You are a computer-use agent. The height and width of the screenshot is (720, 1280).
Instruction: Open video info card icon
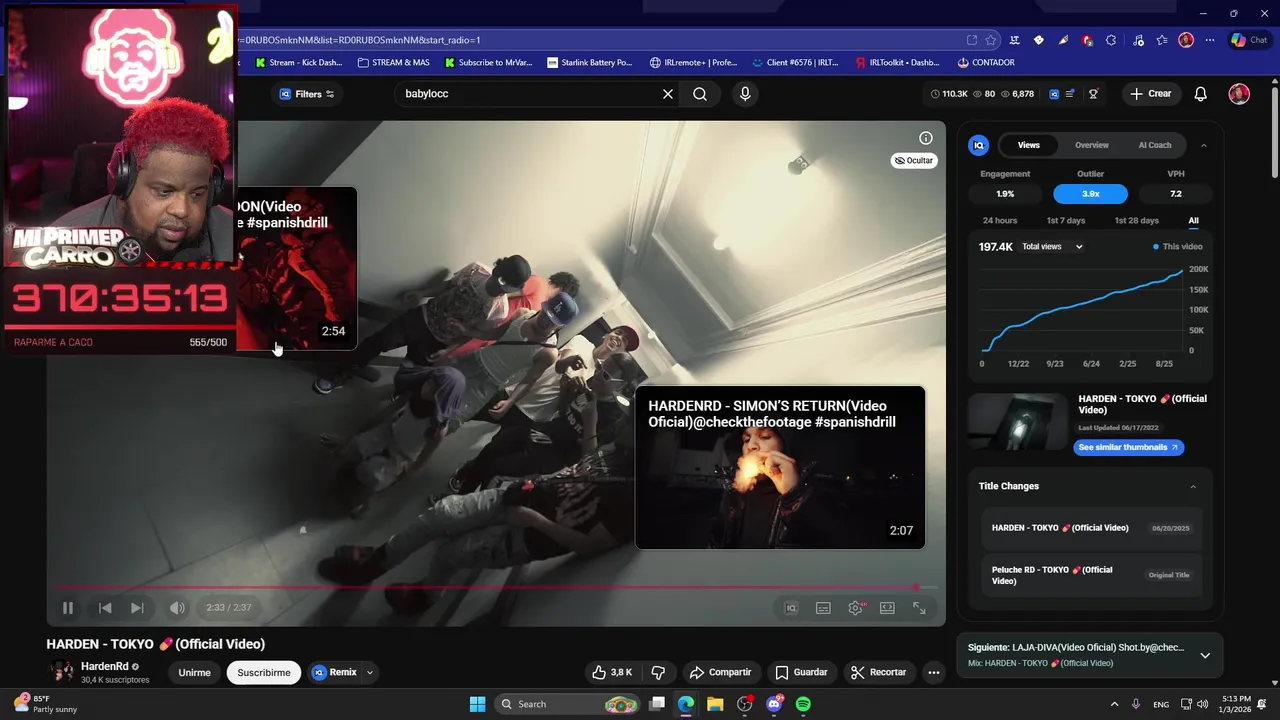[926, 138]
